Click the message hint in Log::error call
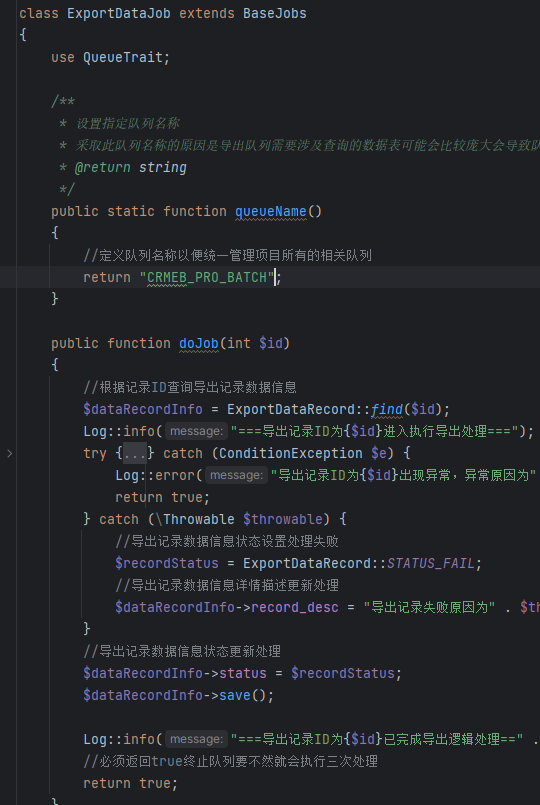The image size is (540, 805). (x=236, y=475)
